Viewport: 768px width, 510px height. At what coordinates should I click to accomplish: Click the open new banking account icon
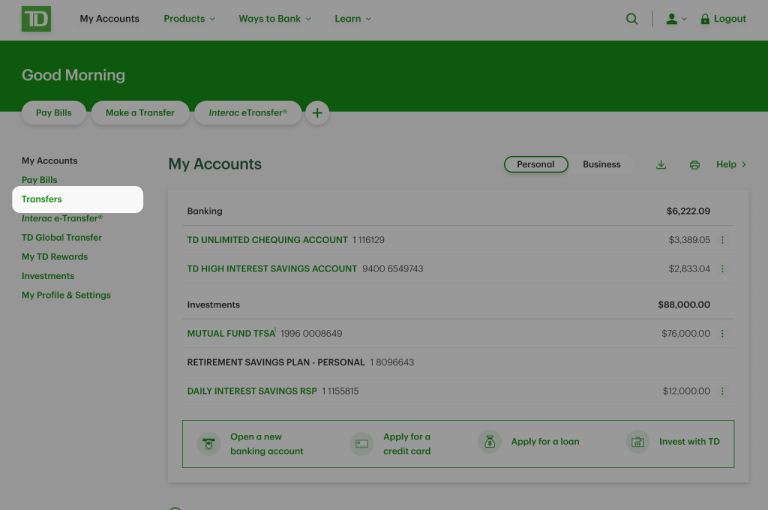[209, 444]
